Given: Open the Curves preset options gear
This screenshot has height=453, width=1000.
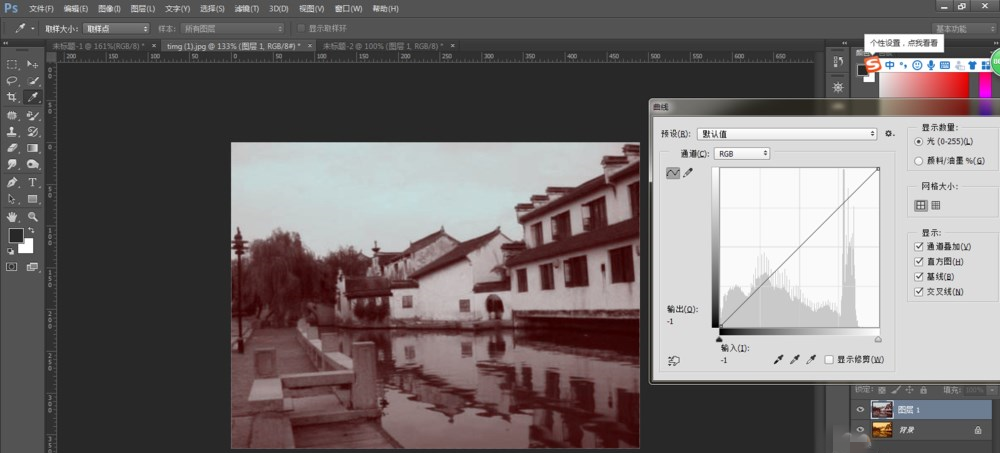Looking at the screenshot, I should point(888,133).
